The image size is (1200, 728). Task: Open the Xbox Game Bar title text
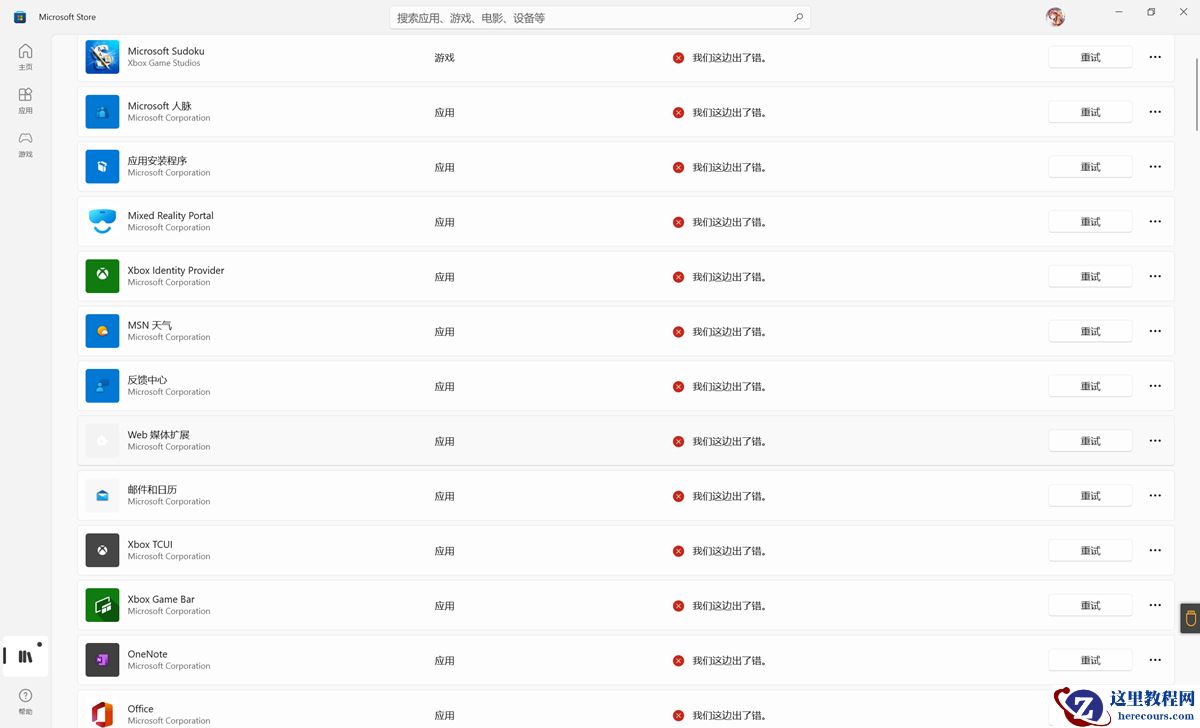[x=161, y=599]
